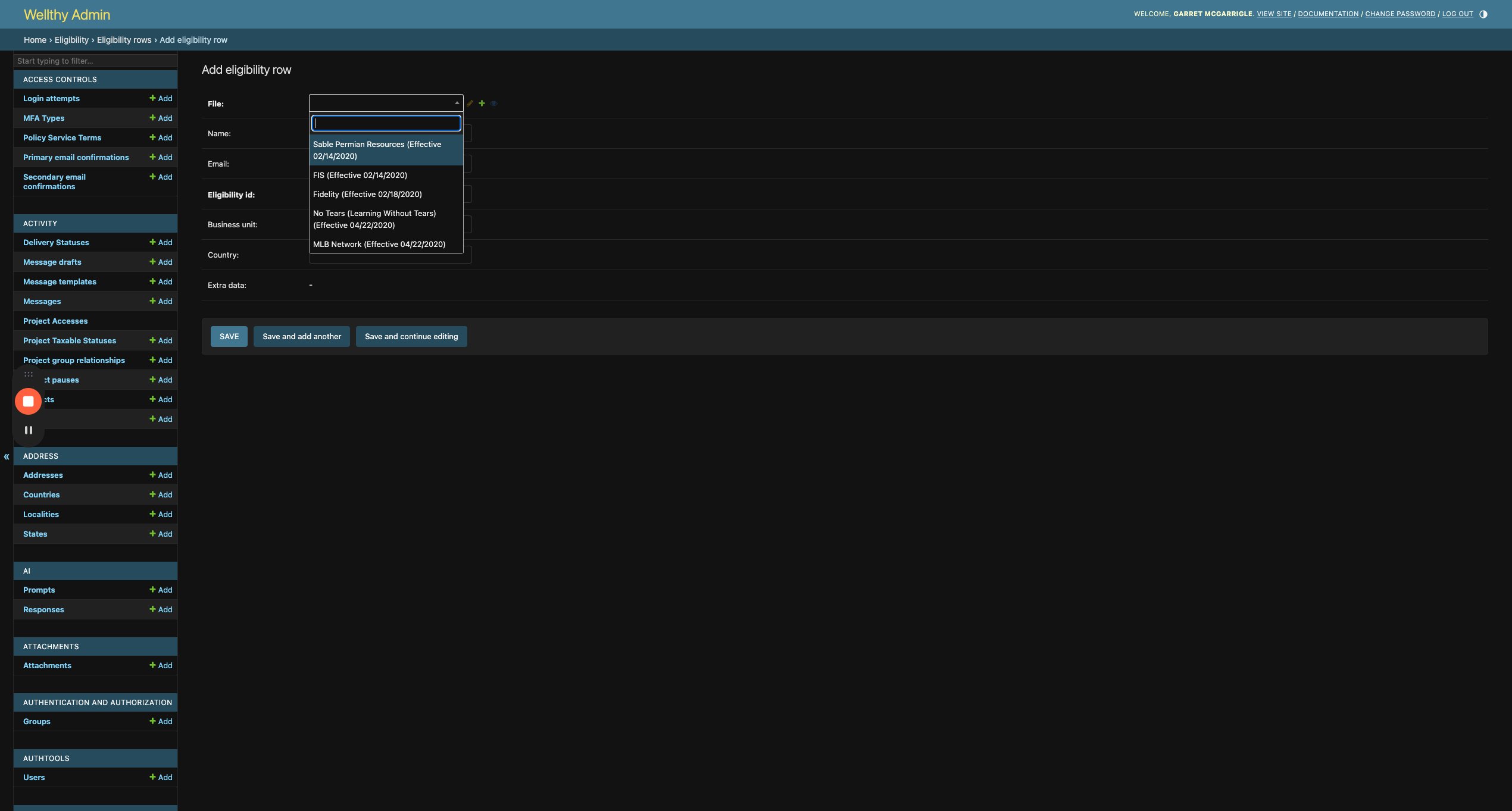
Task: Select FIS (Effective 02/14/2020) option
Action: [386, 175]
